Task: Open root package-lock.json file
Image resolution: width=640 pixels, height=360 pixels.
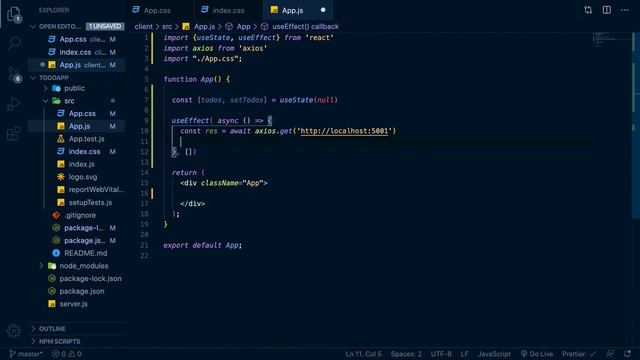Action: coord(76,278)
